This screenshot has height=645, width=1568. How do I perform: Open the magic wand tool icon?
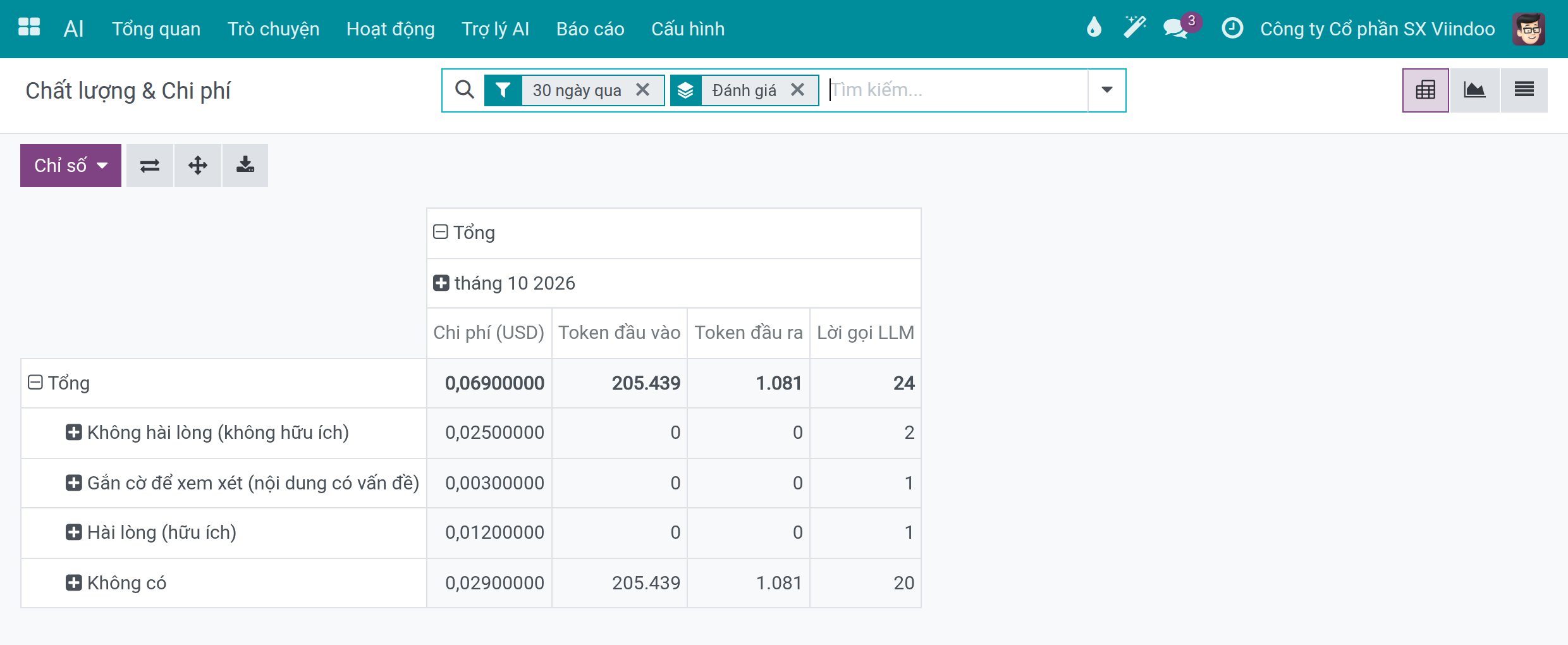[1134, 28]
